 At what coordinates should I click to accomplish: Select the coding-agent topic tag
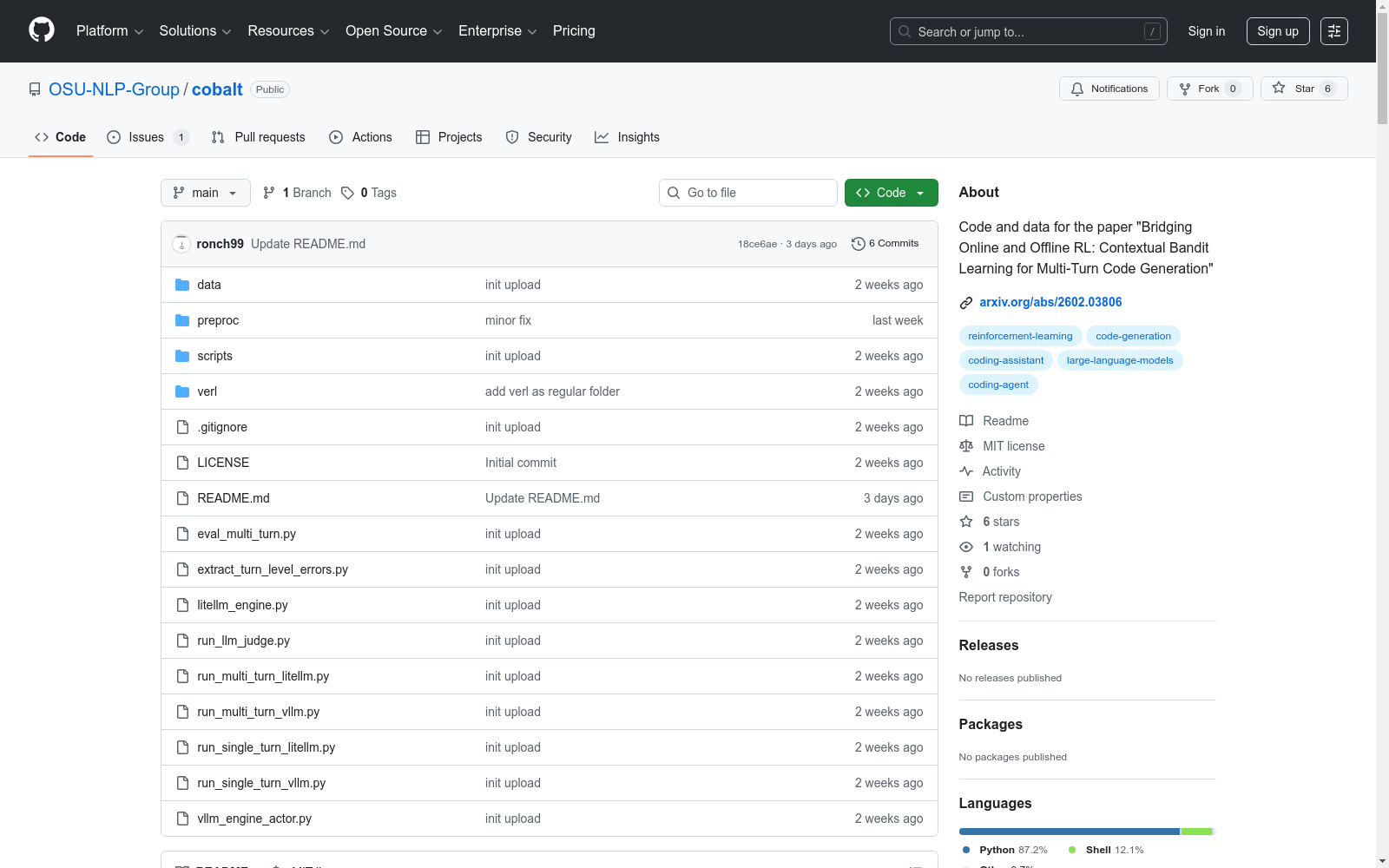998,385
